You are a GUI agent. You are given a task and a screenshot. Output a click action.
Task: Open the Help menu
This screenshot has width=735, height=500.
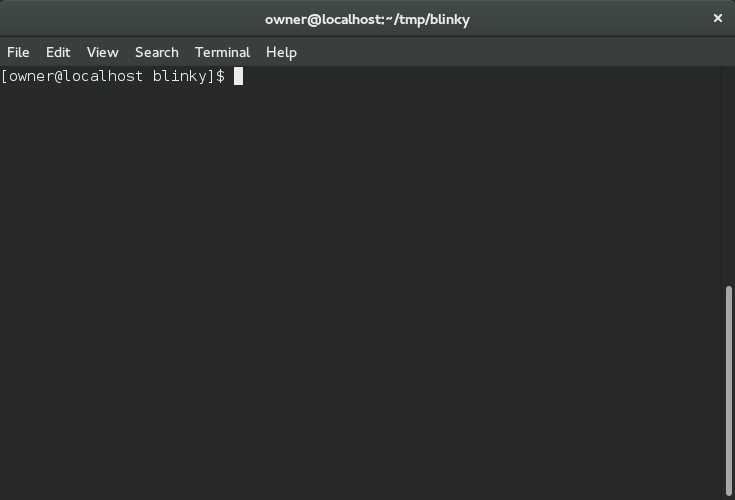pyautogui.click(x=281, y=52)
